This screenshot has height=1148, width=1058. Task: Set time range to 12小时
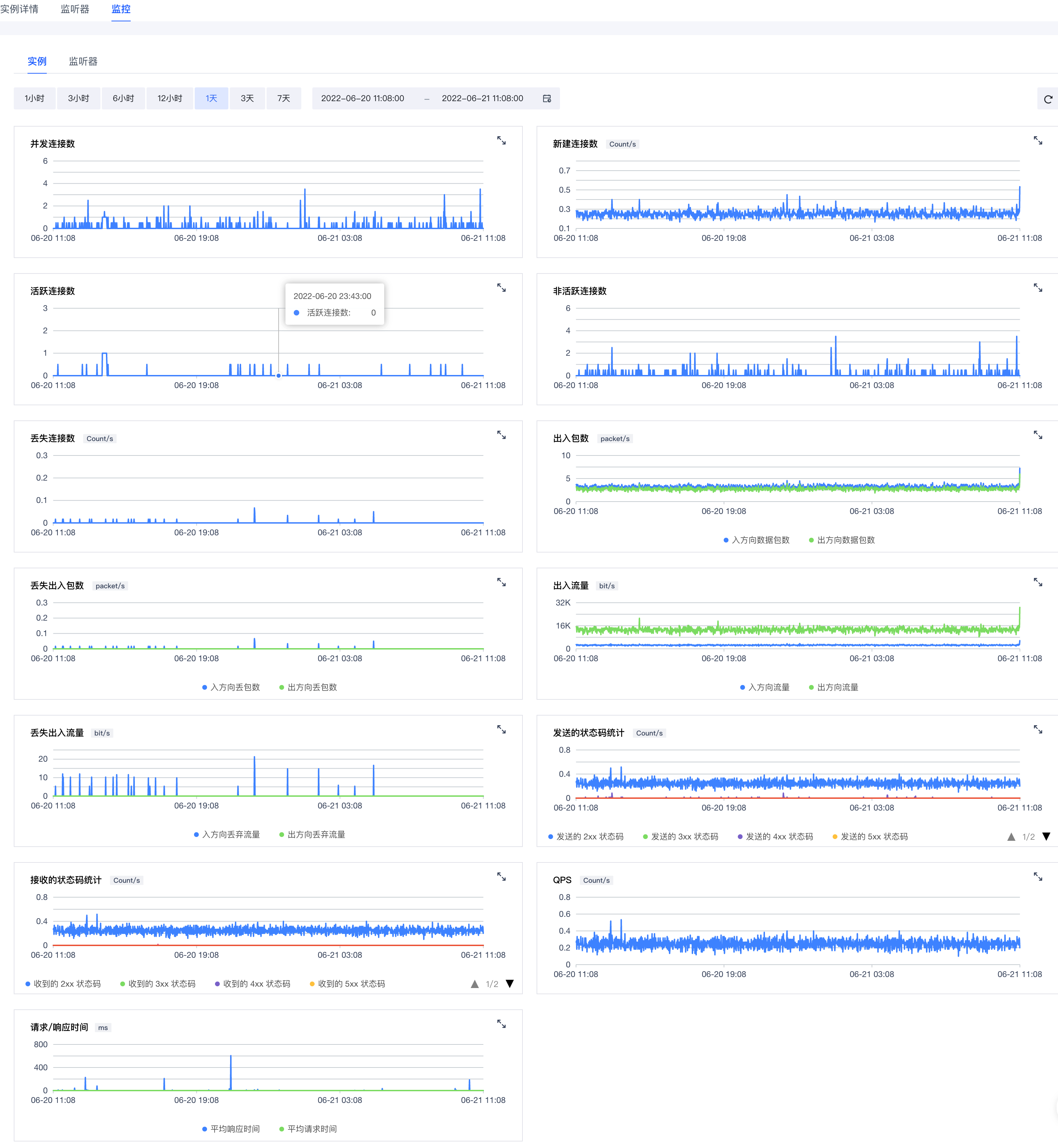tap(170, 98)
